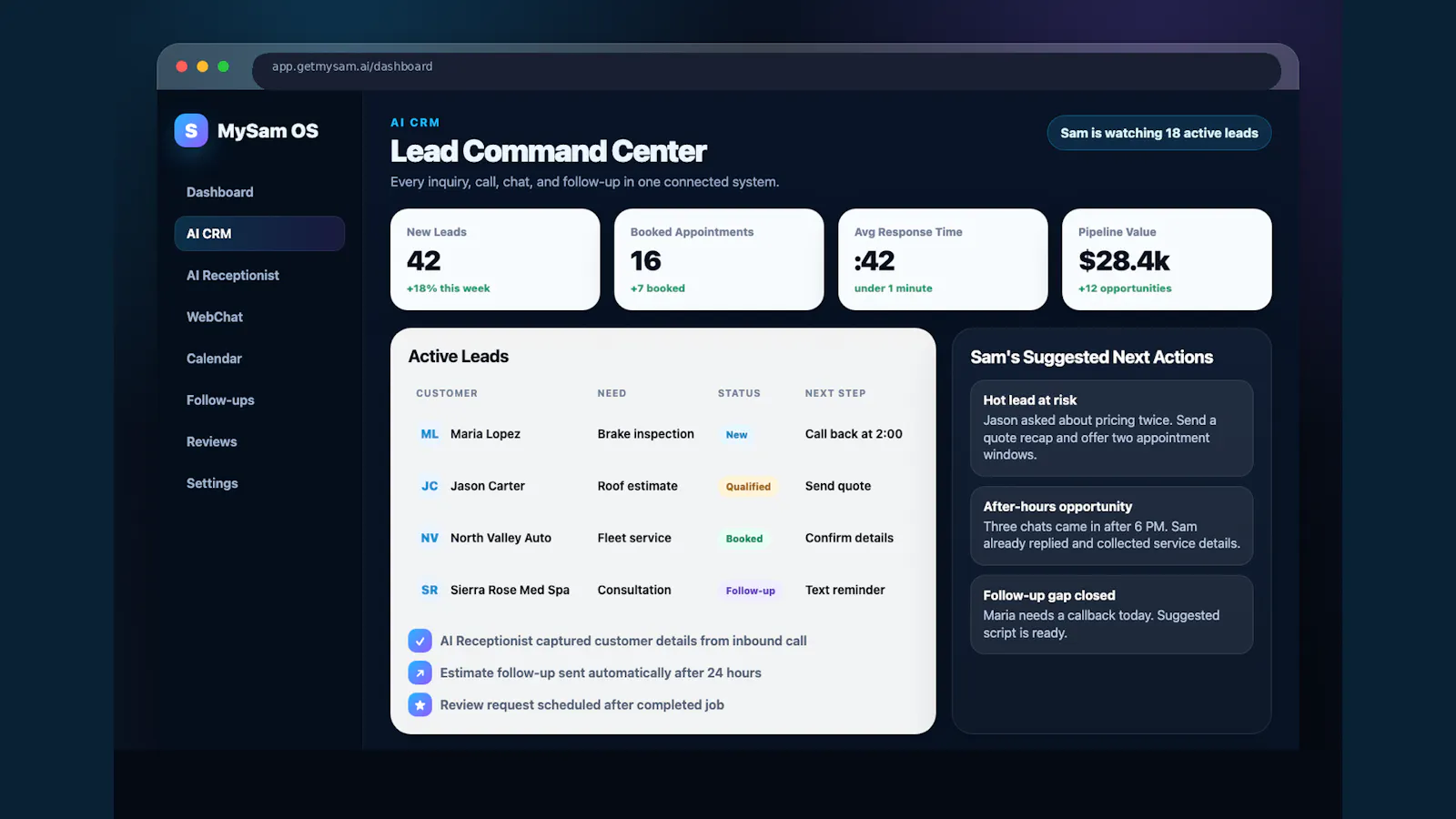This screenshot has height=819, width=1456.
Task: Click the NV avatar initials for North Valley Auto
Action: [x=430, y=538]
